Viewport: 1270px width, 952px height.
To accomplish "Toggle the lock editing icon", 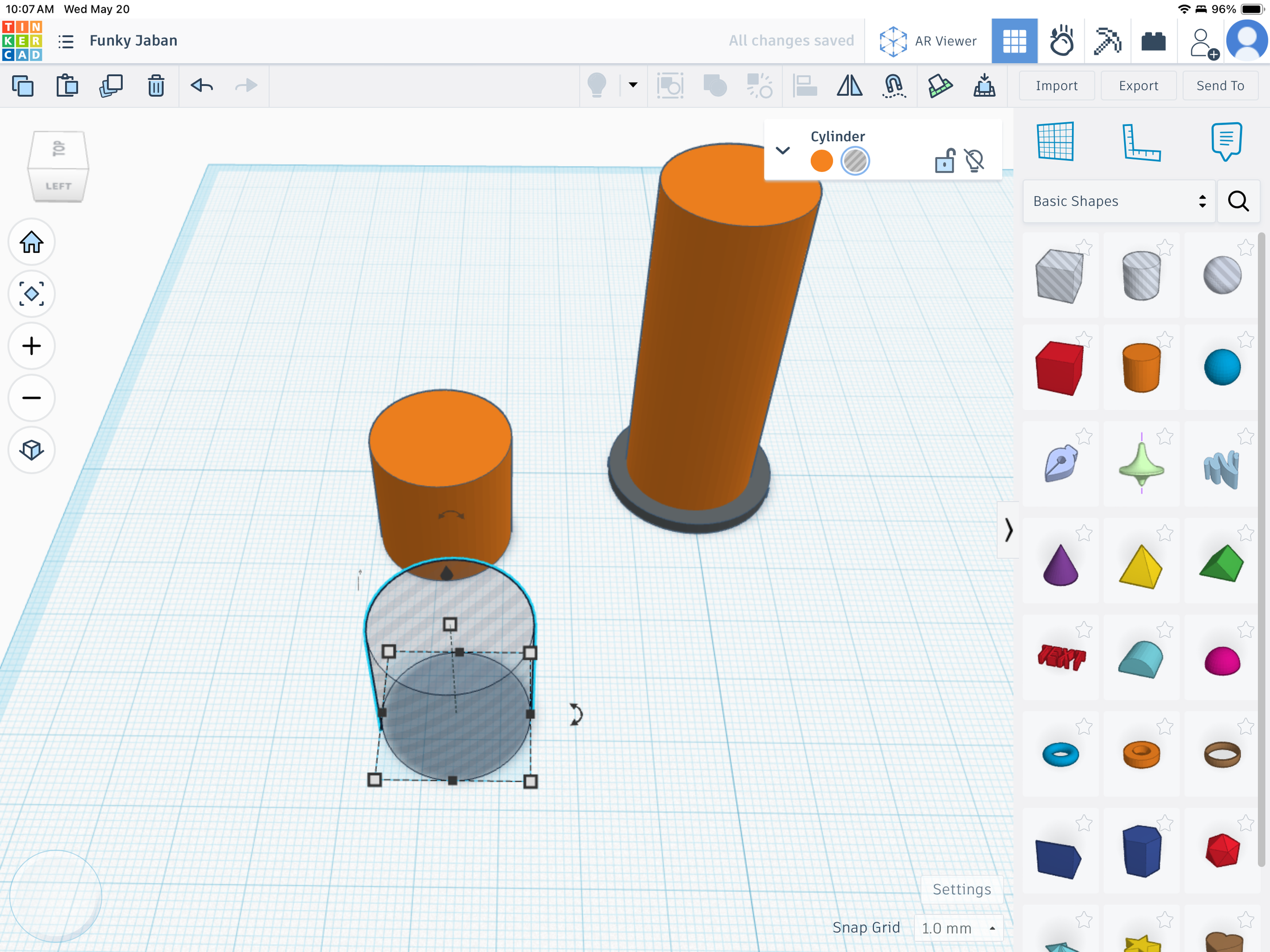I will click(x=945, y=161).
